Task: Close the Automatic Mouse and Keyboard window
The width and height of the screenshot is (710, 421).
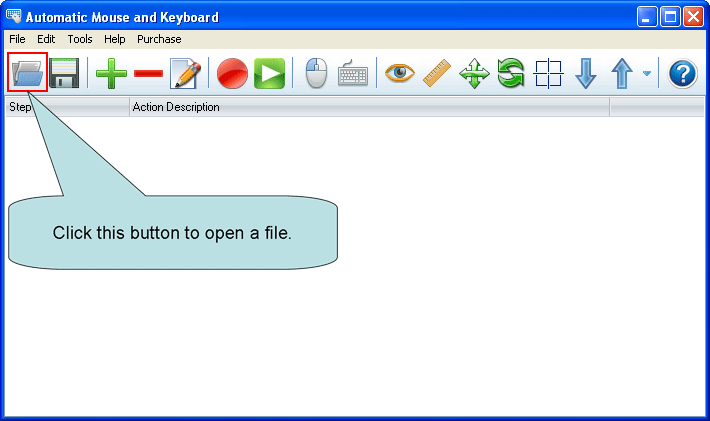Action: pyautogui.click(x=693, y=17)
